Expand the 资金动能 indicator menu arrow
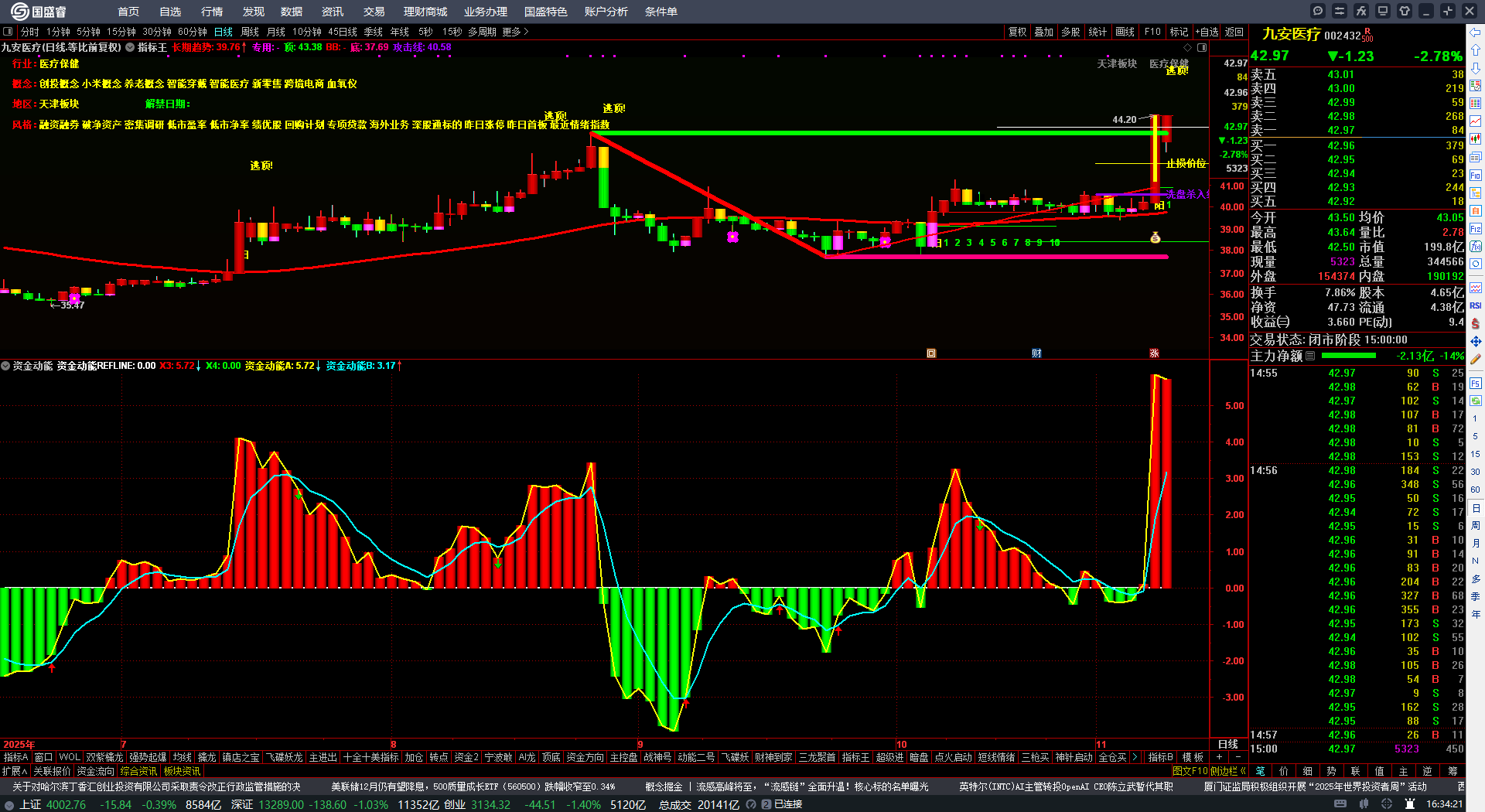1485x812 pixels. click(5, 366)
